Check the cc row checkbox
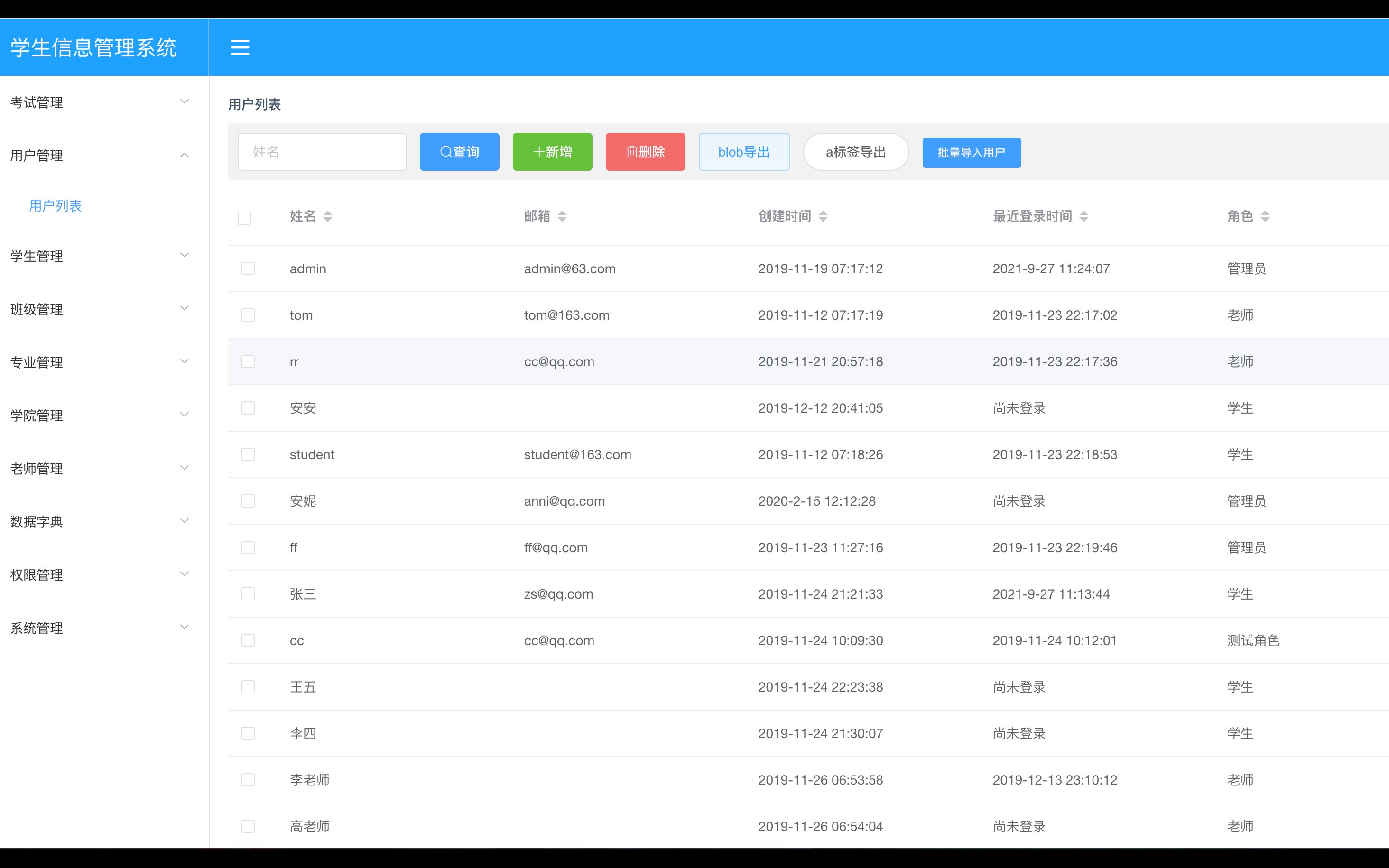 pyautogui.click(x=248, y=641)
